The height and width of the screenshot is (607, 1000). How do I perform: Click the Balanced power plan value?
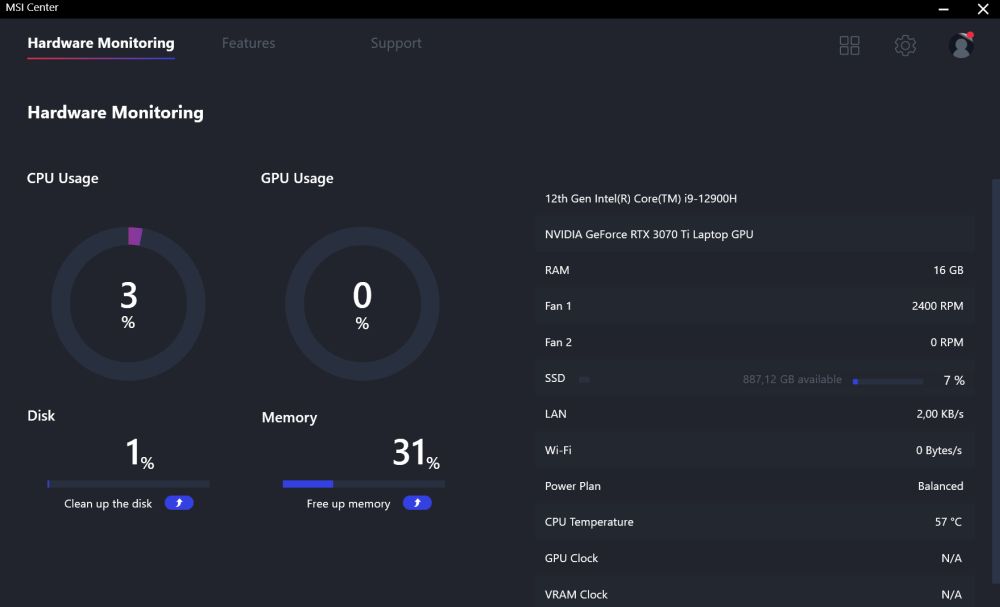point(940,486)
